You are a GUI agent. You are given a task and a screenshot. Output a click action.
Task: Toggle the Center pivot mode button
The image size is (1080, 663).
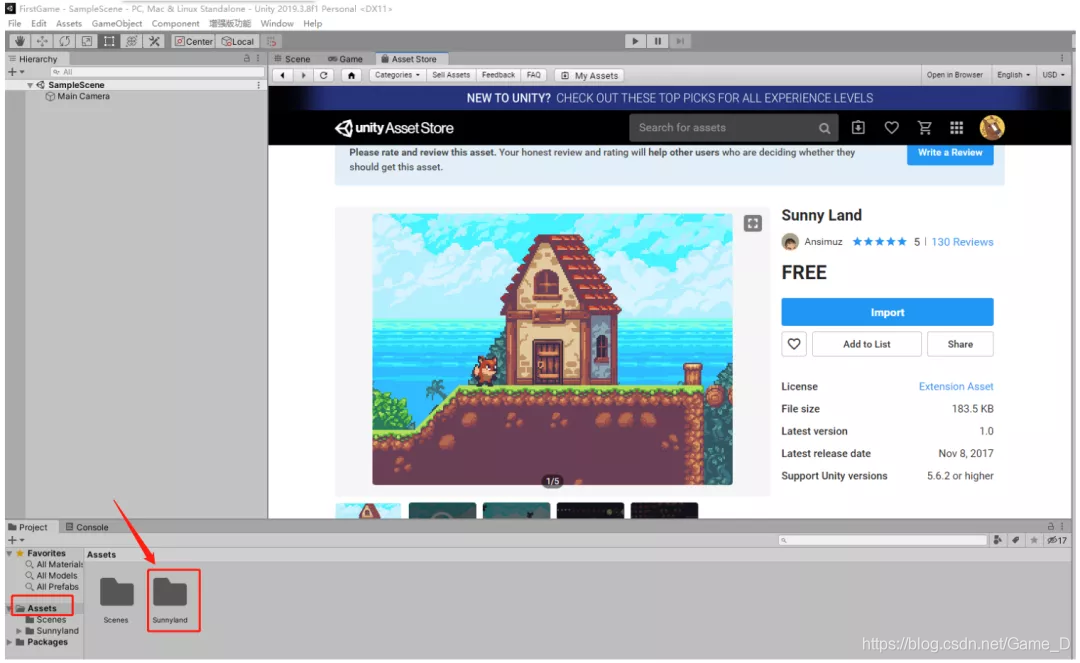194,41
